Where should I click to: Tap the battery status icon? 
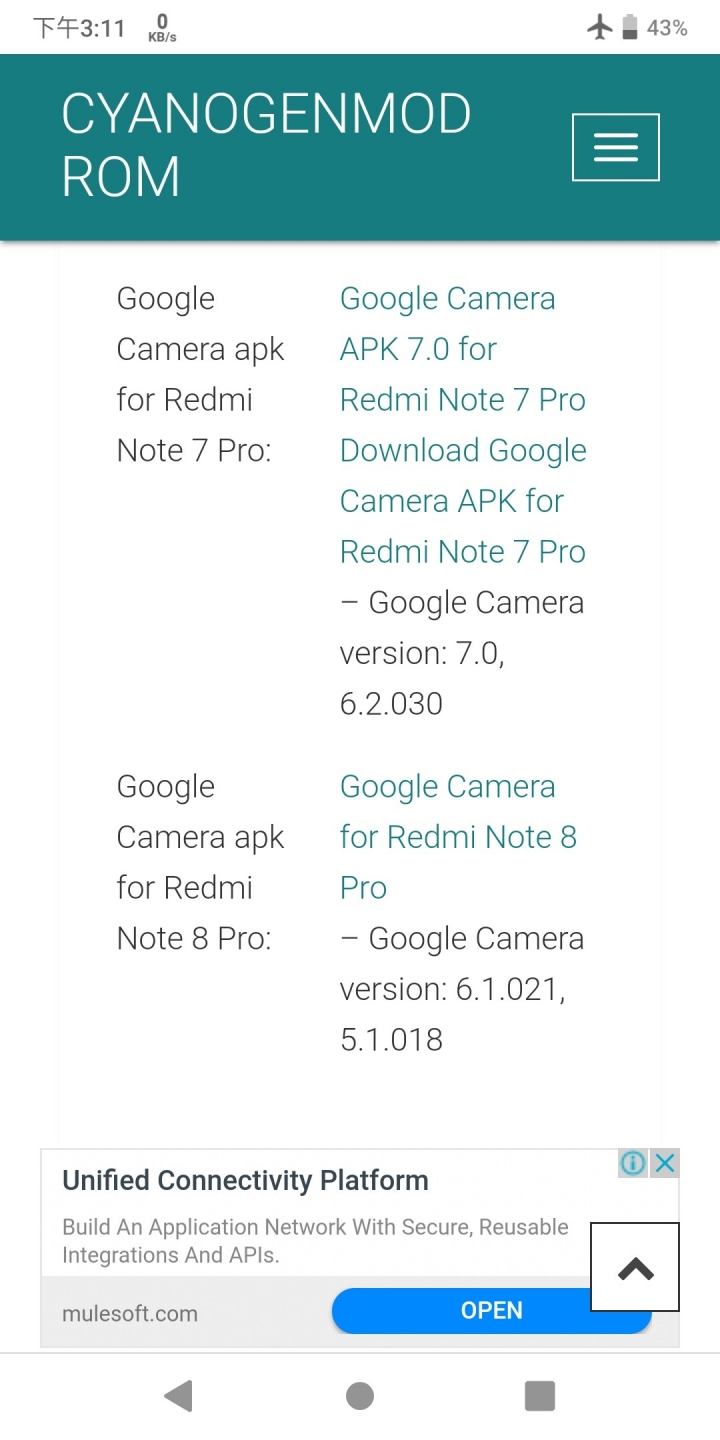point(630,27)
